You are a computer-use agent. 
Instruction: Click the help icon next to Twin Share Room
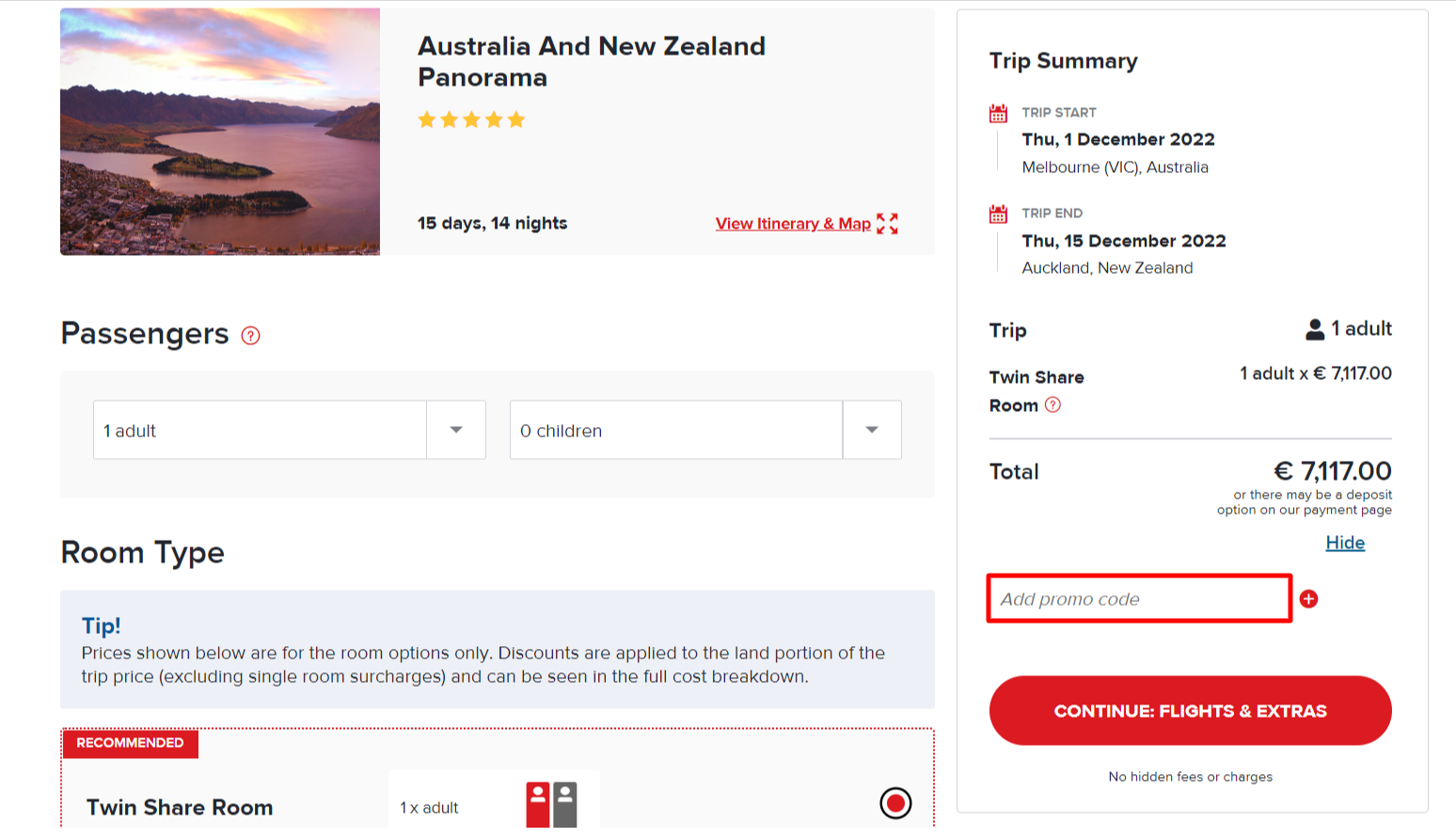(x=1052, y=405)
